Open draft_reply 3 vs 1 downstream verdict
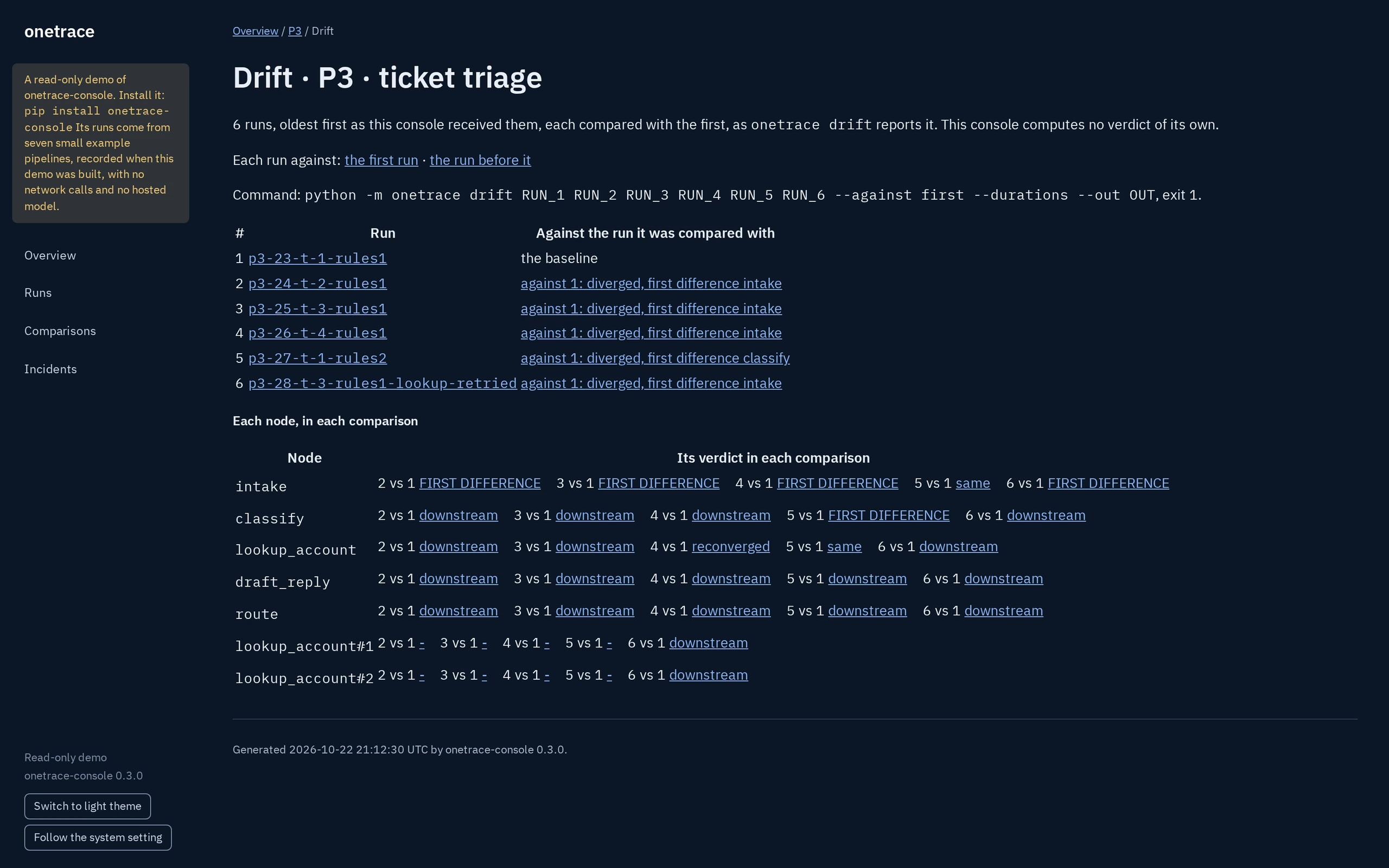The height and width of the screenshot is (868, 1389). tap(595, 579)
